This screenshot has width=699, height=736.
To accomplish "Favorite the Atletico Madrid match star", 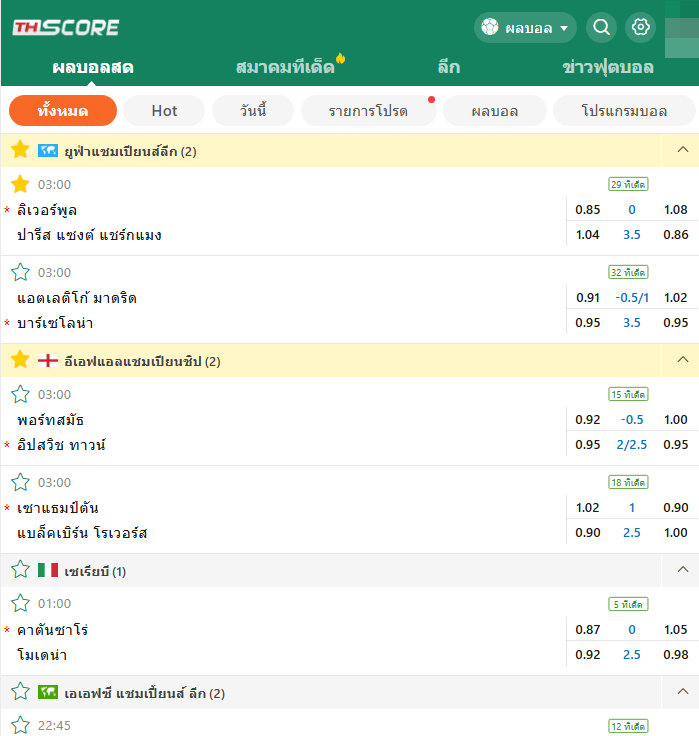I will coord(20,272).
